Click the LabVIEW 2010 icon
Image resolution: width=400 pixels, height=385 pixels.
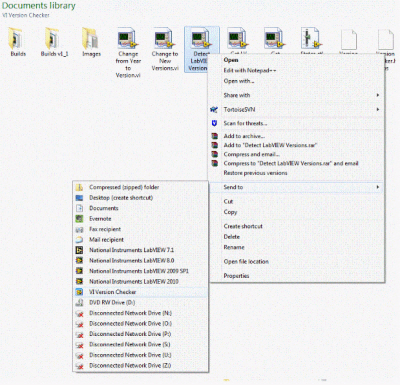click(79, 282)
